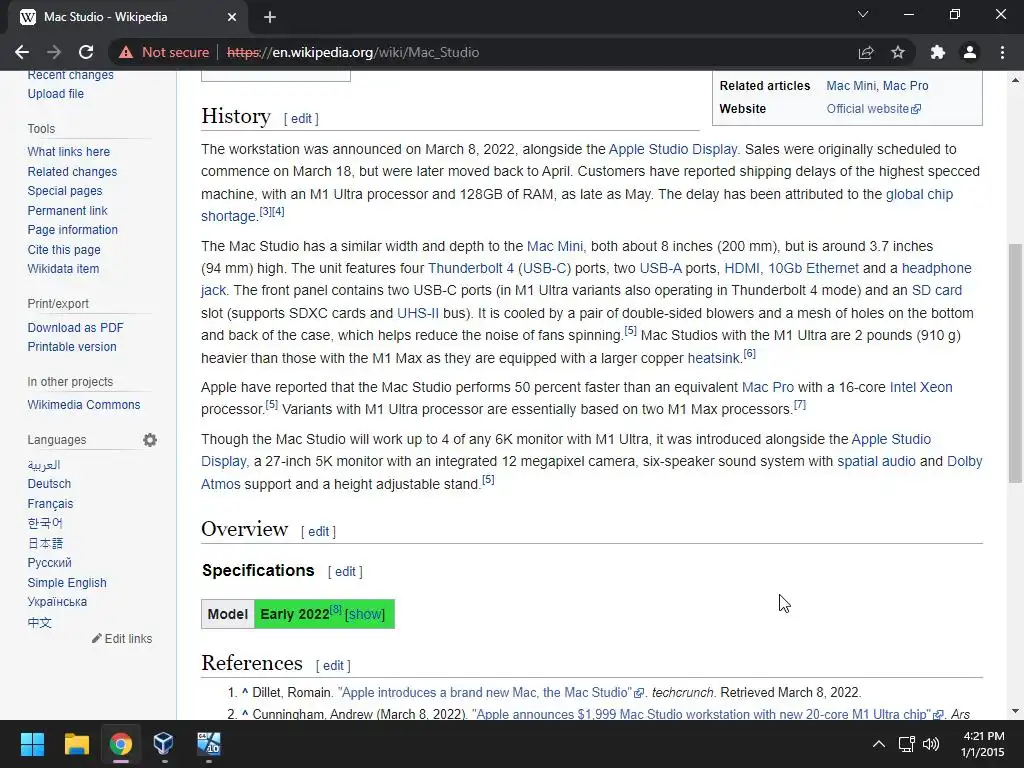
Task: Share this page via share icon
Action: point(866,52)
